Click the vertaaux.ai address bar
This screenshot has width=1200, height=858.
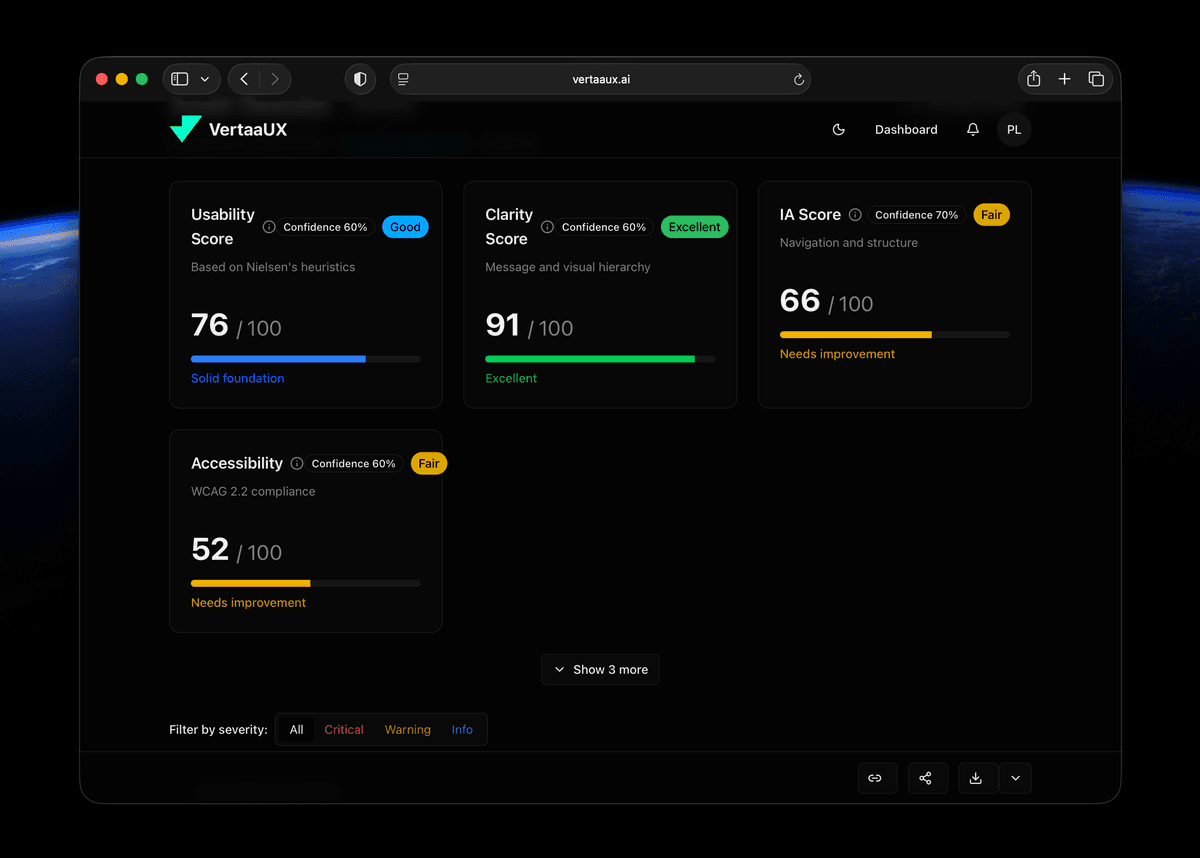pos(600,78)
